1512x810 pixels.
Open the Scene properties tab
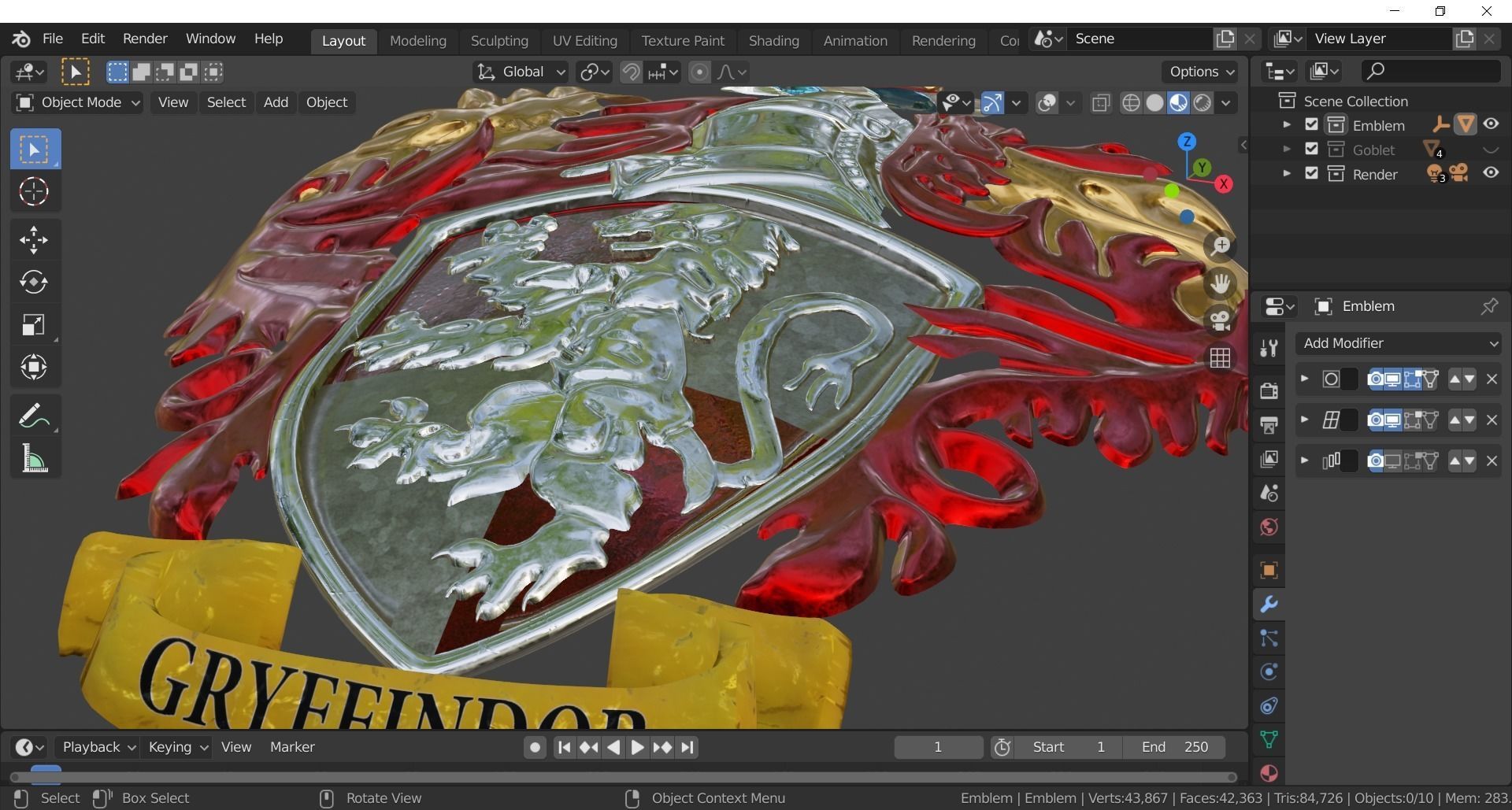point(1269,494)
